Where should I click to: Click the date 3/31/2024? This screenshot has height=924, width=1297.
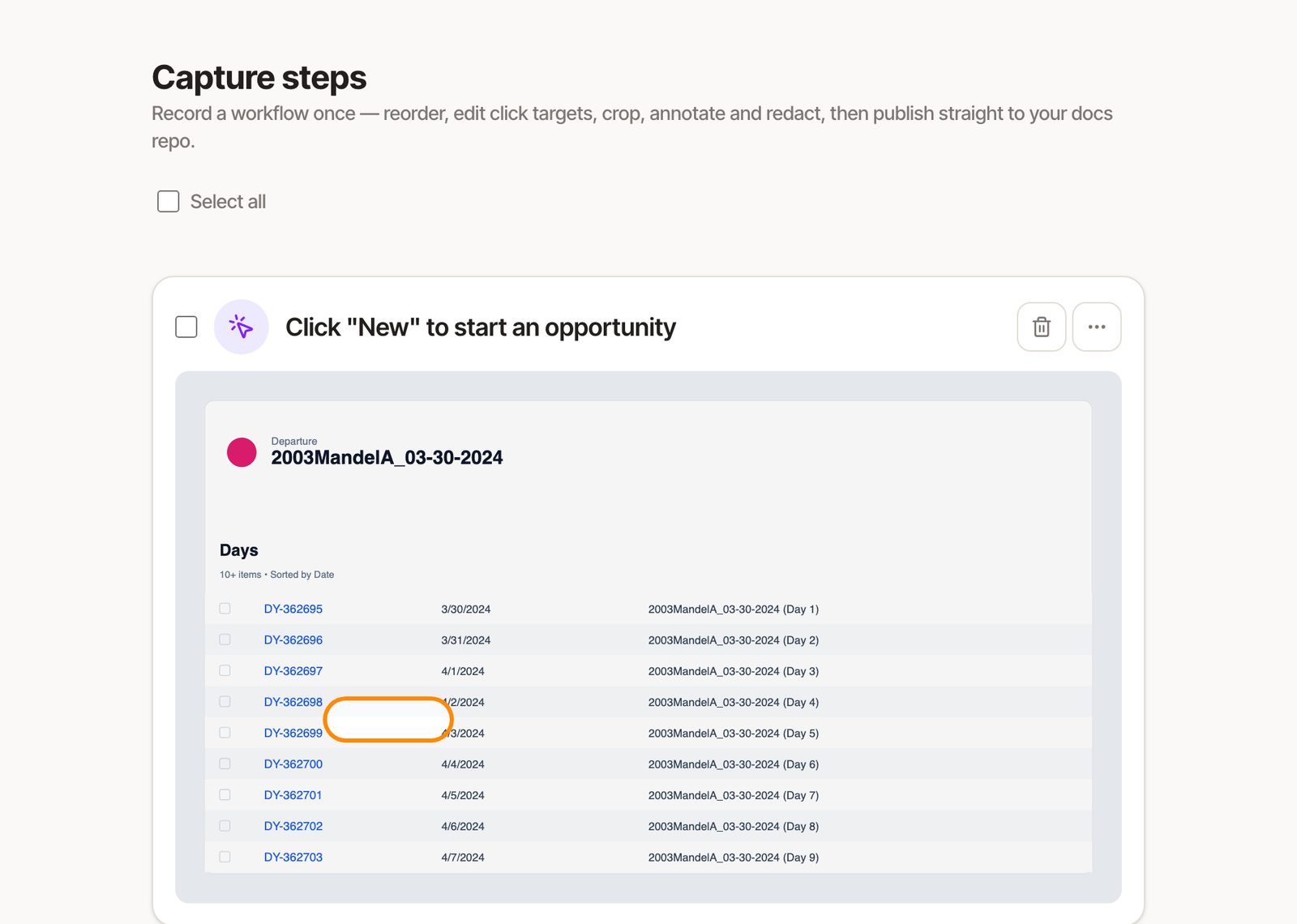click(465, 640)
